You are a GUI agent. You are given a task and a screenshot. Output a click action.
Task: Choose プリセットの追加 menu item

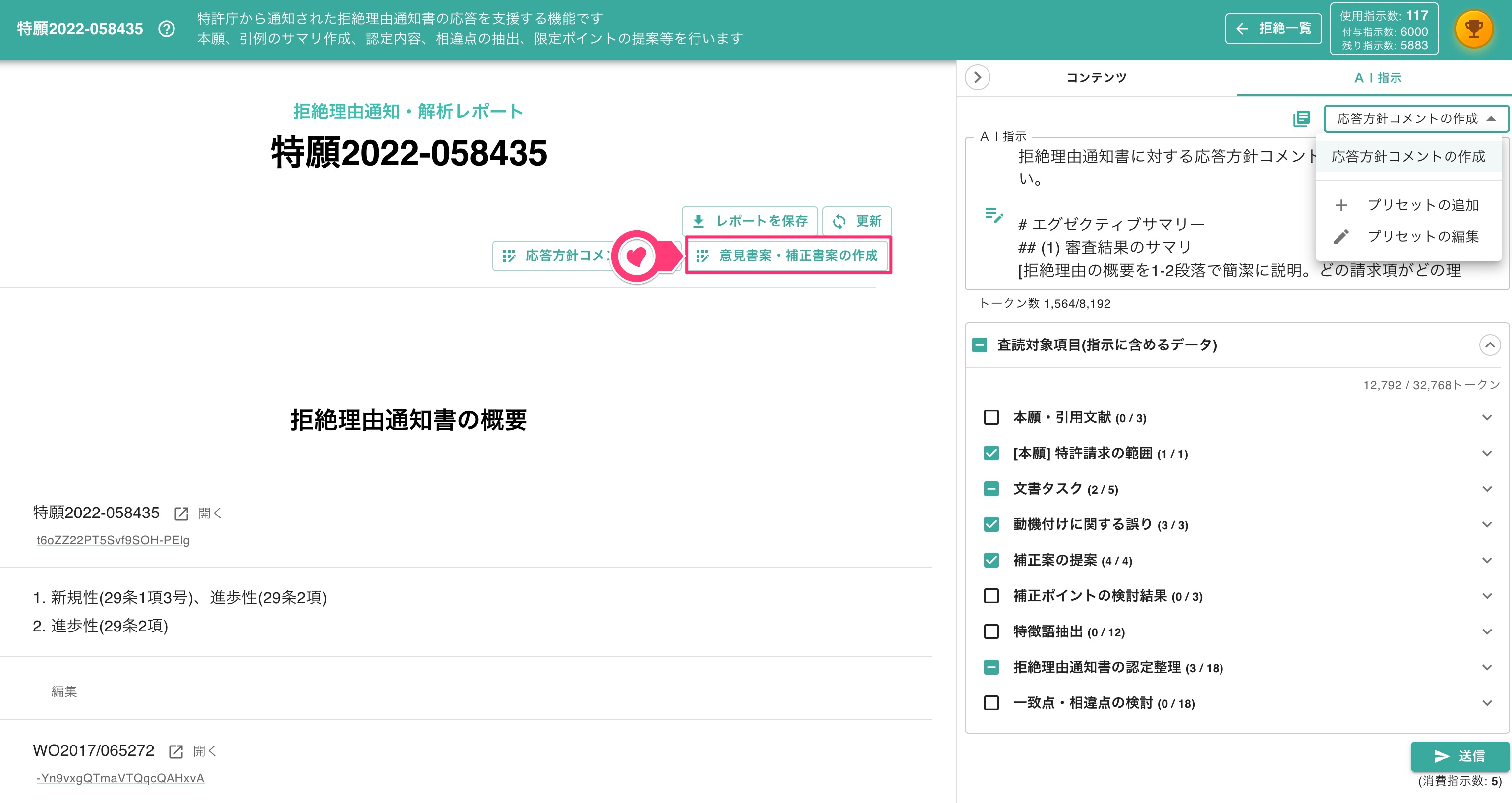1408,205
